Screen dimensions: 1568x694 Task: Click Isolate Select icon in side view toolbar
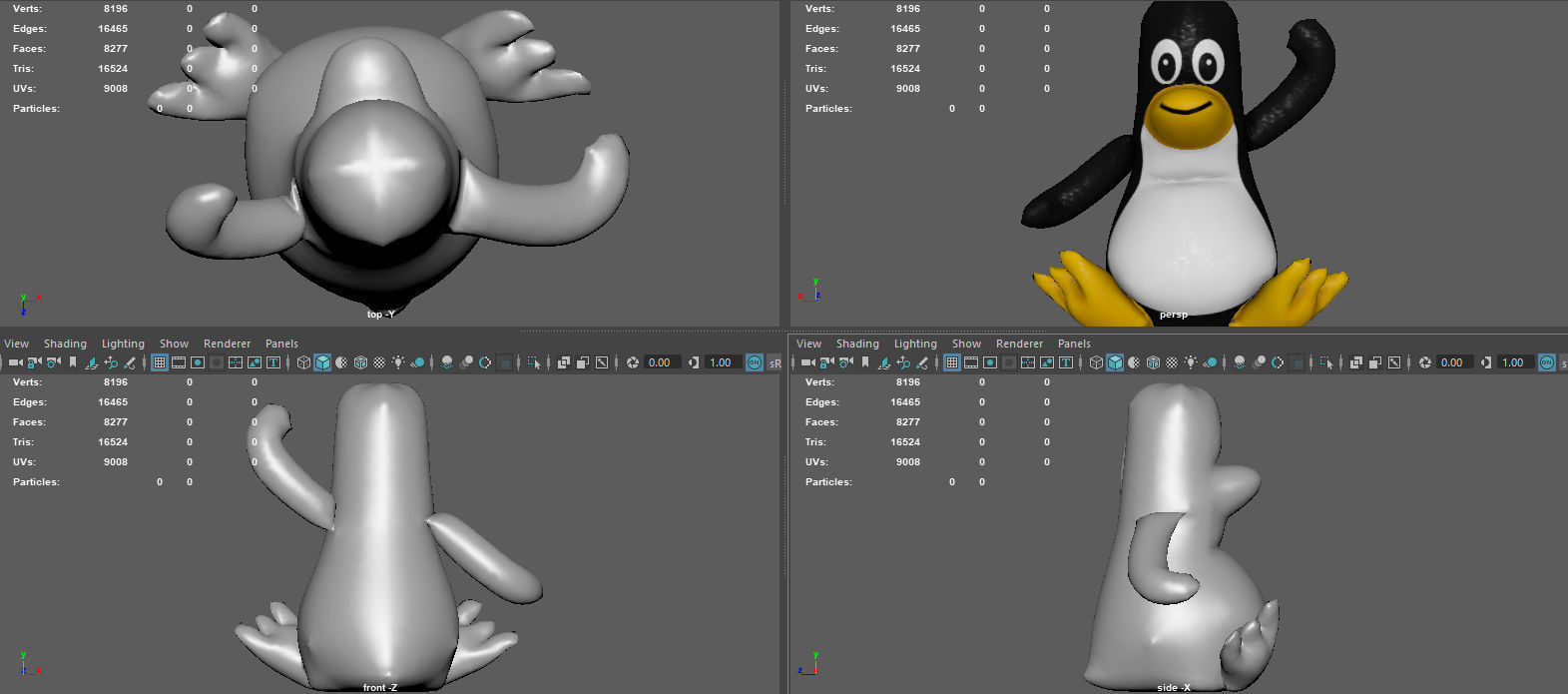[1326, 362]
